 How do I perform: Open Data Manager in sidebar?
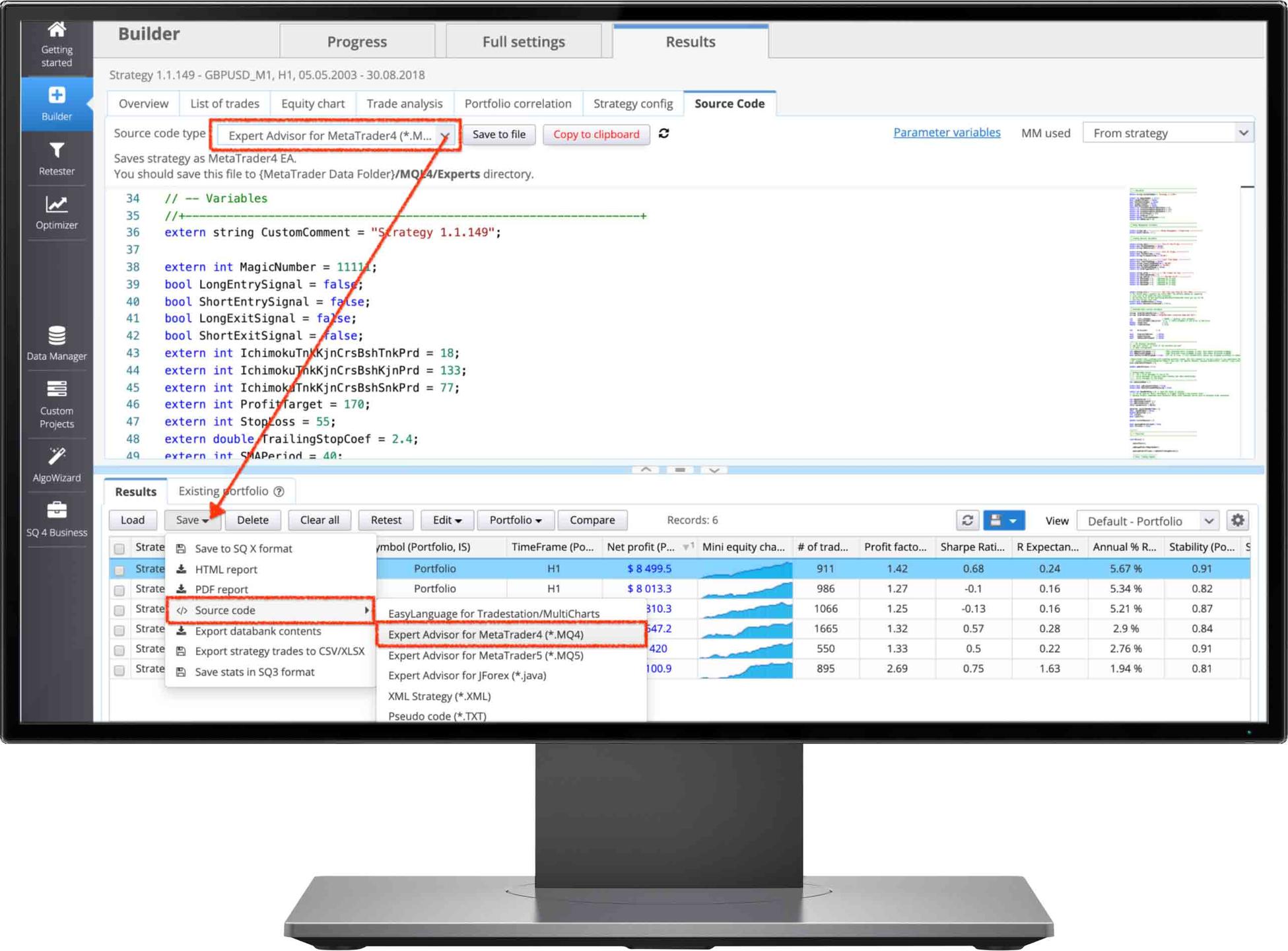[x=57, y=342]
